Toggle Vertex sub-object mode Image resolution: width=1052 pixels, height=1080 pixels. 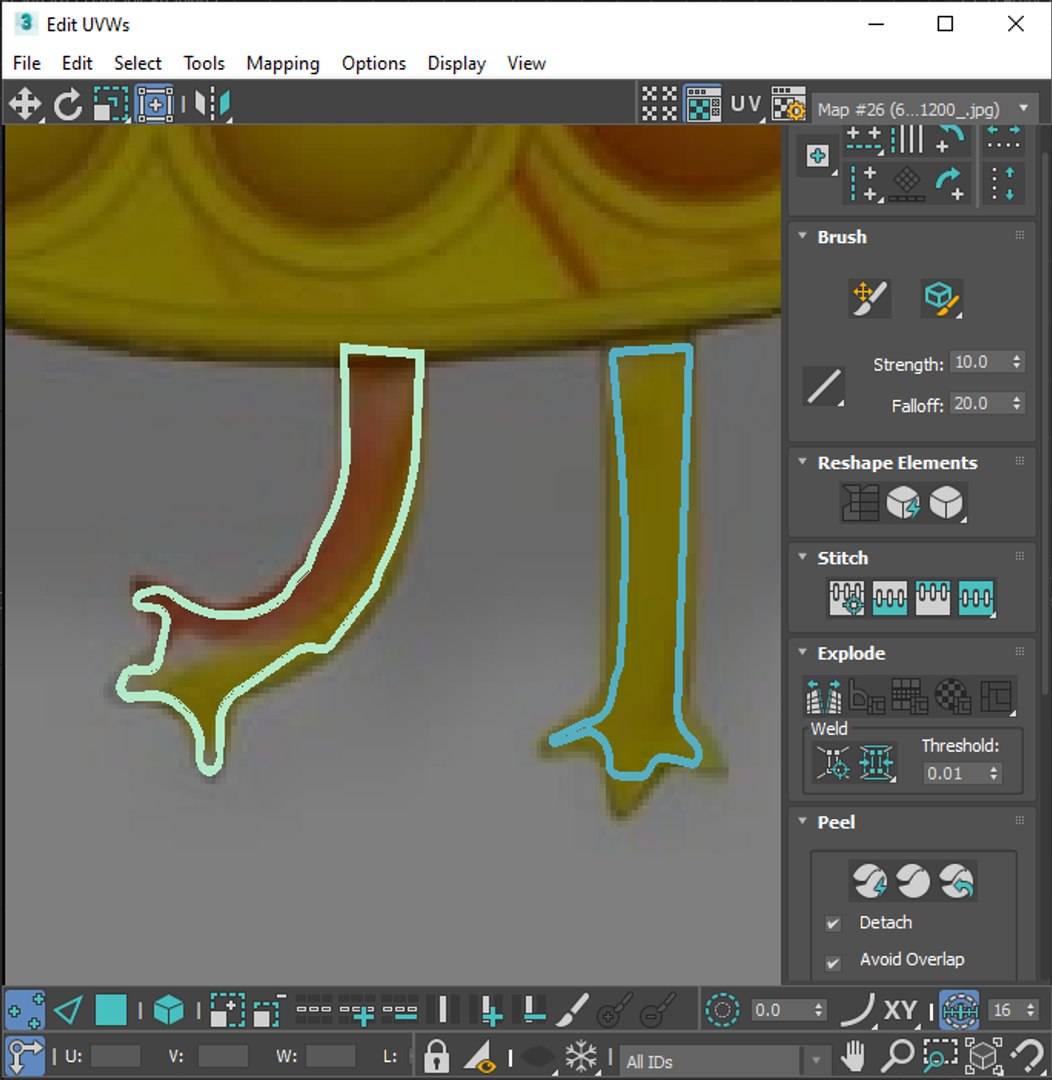(25, 1010)
